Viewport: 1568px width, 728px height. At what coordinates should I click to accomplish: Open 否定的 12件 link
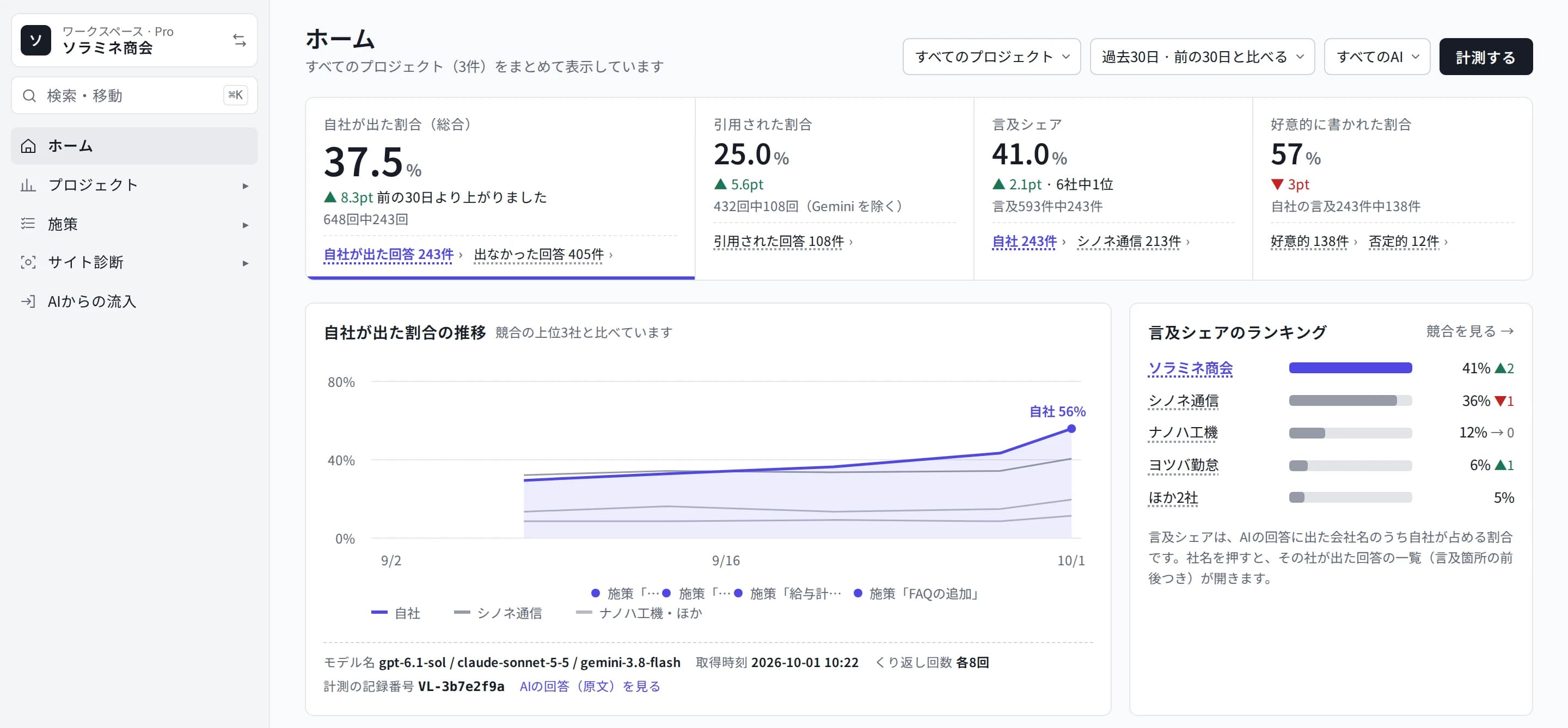1403,242
